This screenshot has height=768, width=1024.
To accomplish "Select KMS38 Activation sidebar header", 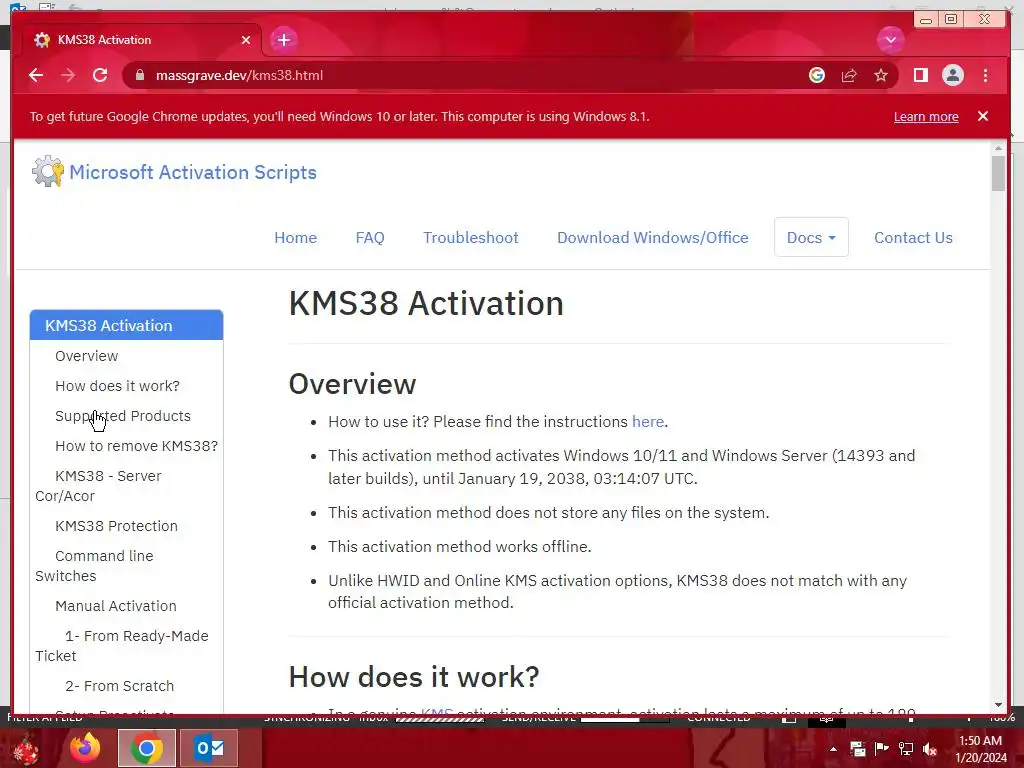I will (127, 325).
